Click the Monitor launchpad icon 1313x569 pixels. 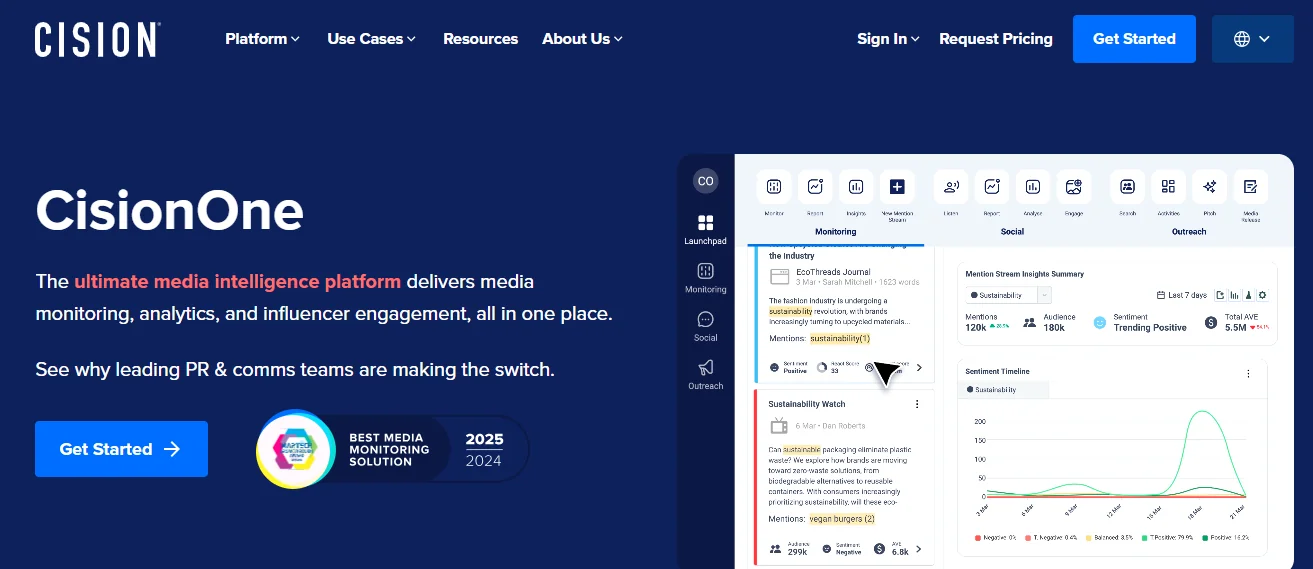[774, 187]
